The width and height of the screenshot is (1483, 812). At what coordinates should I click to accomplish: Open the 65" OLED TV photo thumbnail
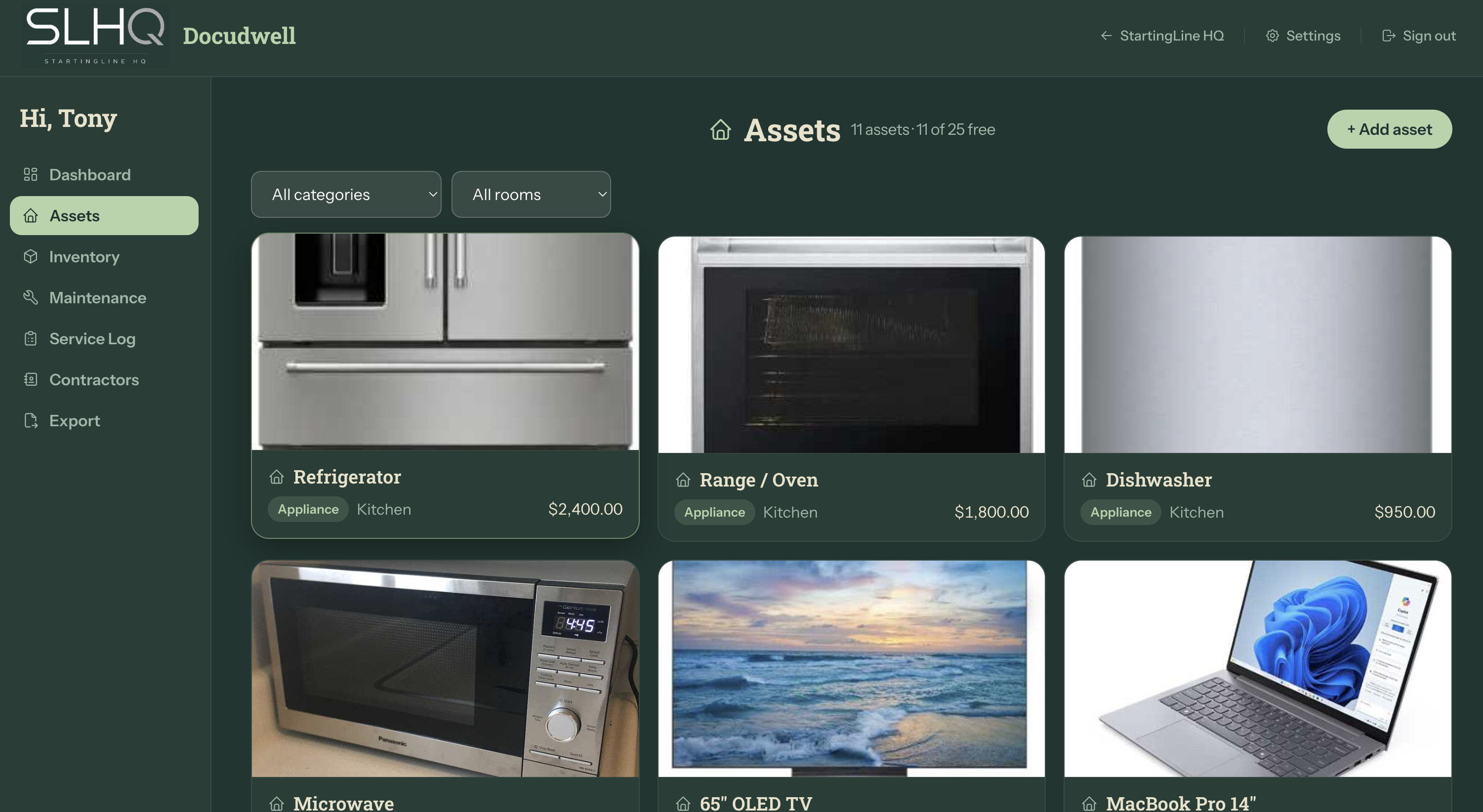[x=852, y=669]
